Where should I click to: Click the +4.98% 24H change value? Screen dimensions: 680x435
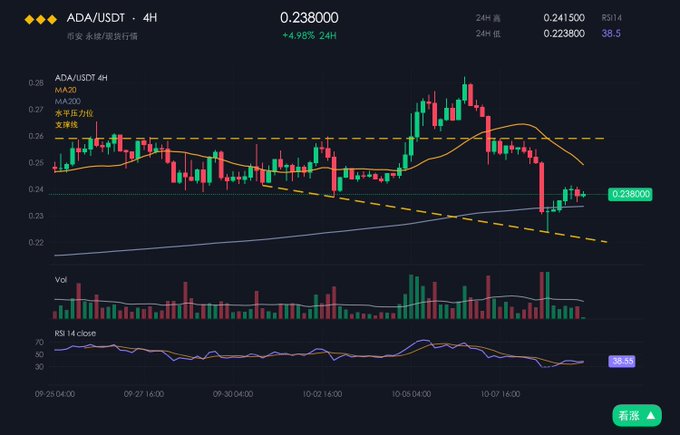309,36
